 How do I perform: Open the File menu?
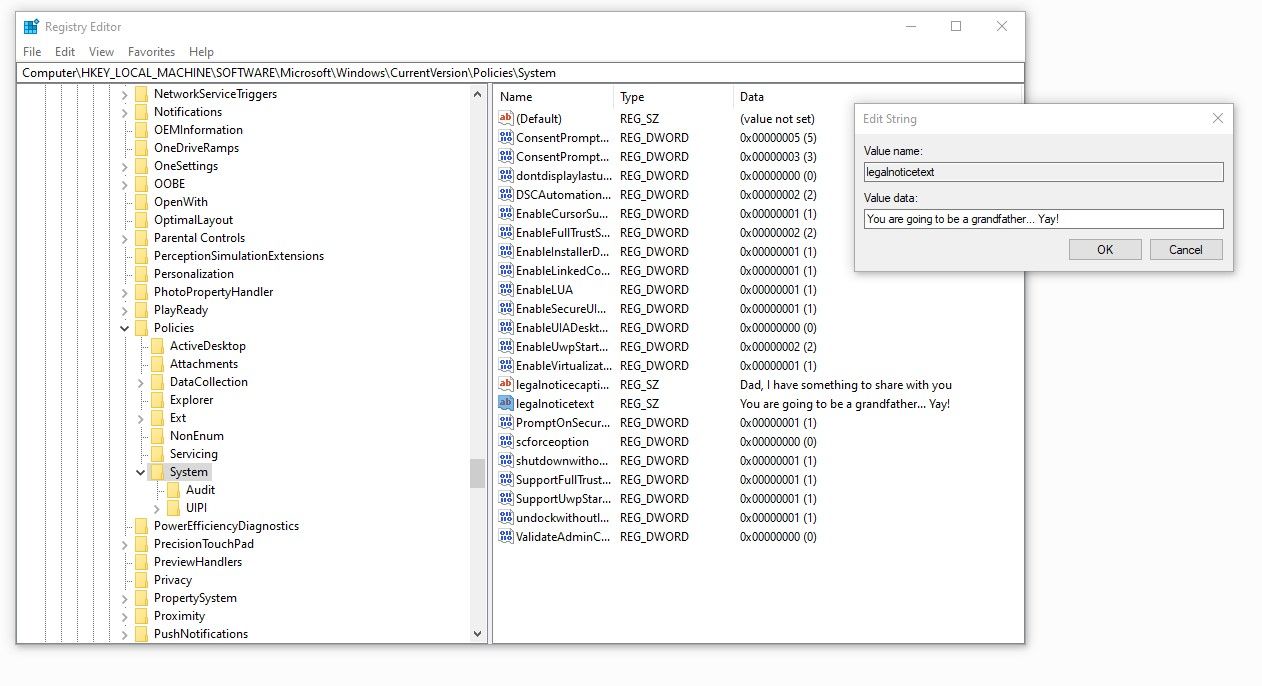pyautogui.click(x=32, y=52)
